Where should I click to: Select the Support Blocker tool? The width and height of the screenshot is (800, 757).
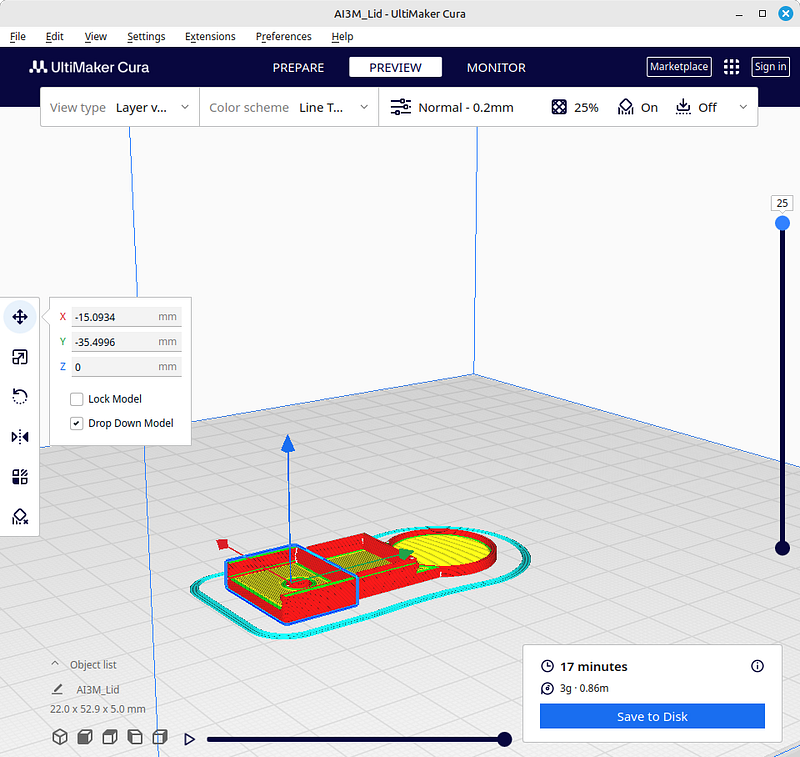click(x=20, y=517)
